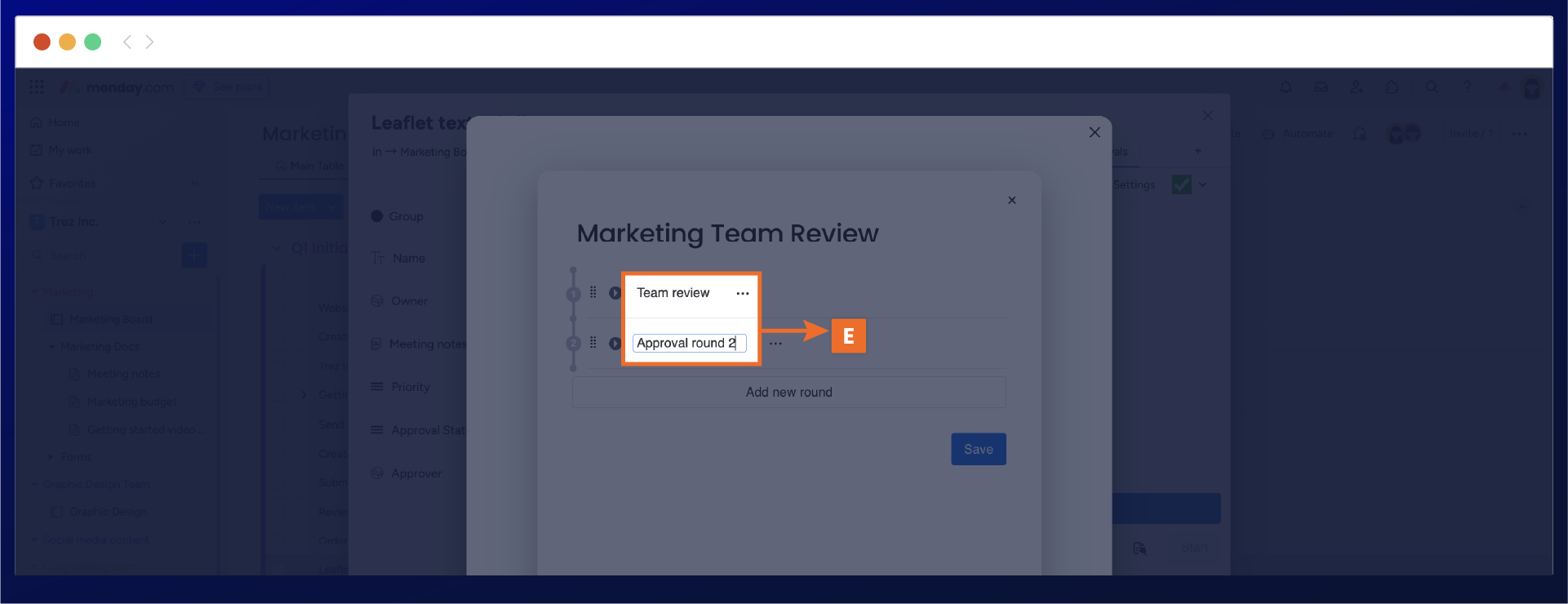The width and height of the screenshot is (1568, 604).
Task: Close the Marketing Team Review dialog
Action: 1011,200
